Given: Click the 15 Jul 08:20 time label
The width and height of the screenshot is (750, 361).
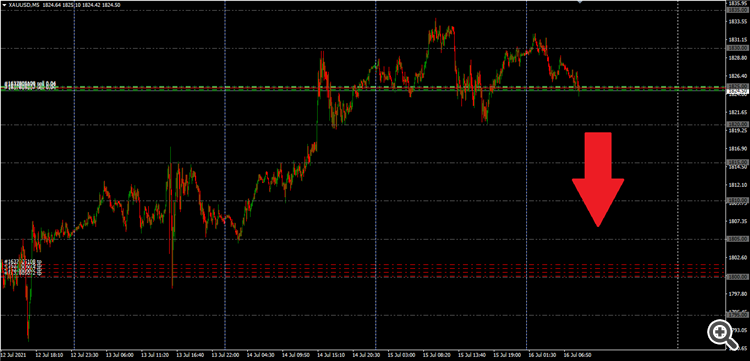Looking at the screenshot, I should point(436,356).
